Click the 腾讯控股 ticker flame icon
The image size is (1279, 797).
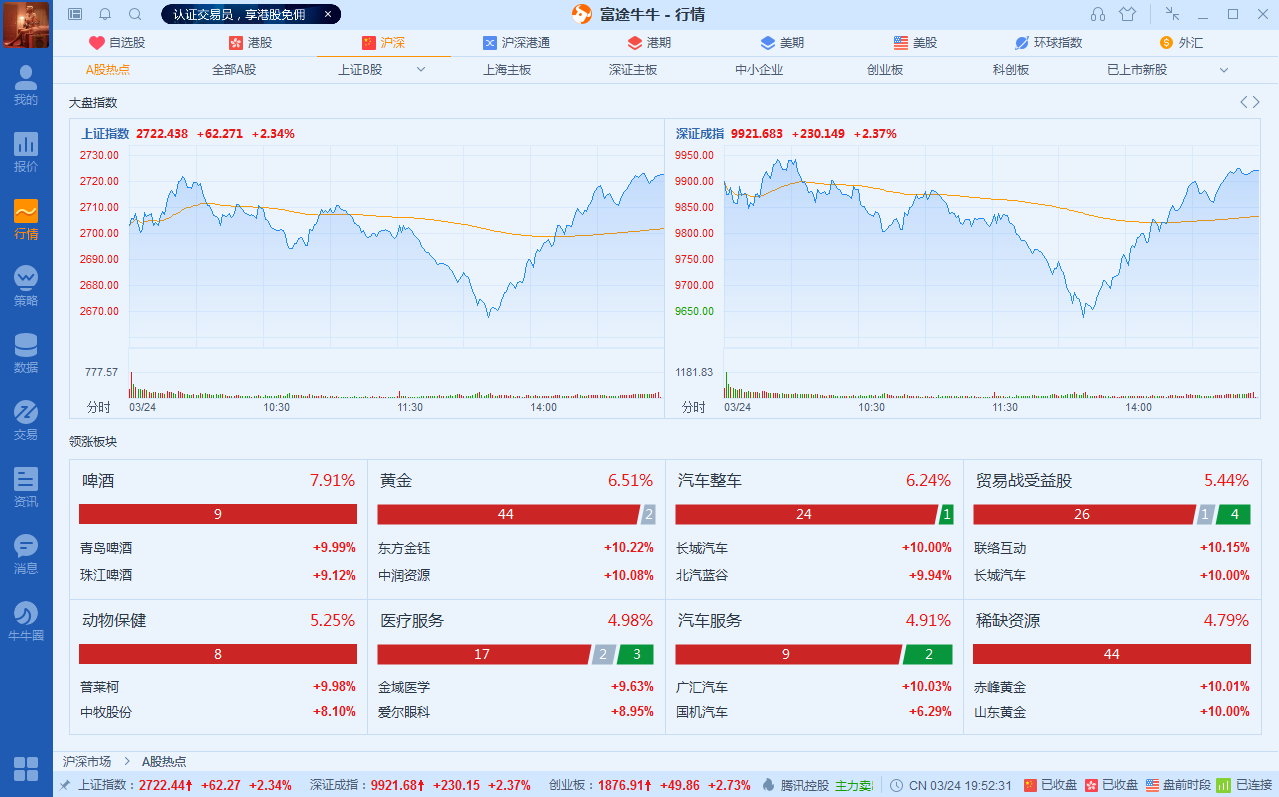tap(768, 785)
